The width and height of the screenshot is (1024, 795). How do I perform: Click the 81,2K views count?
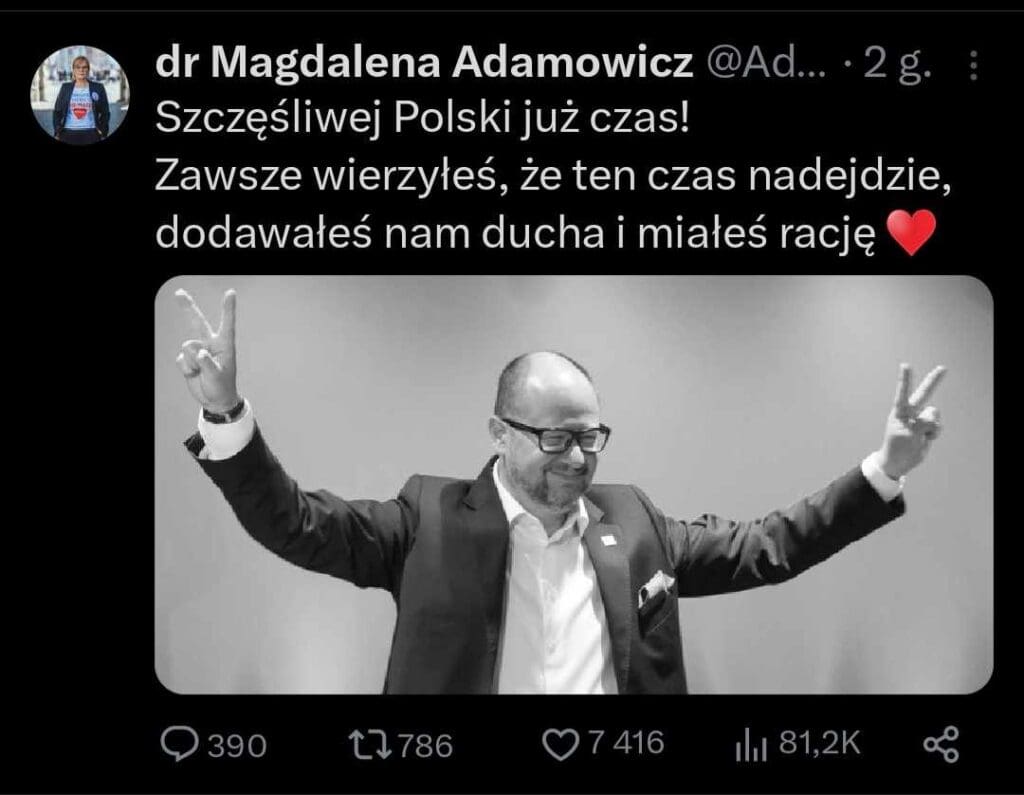(x=820, y=743)
